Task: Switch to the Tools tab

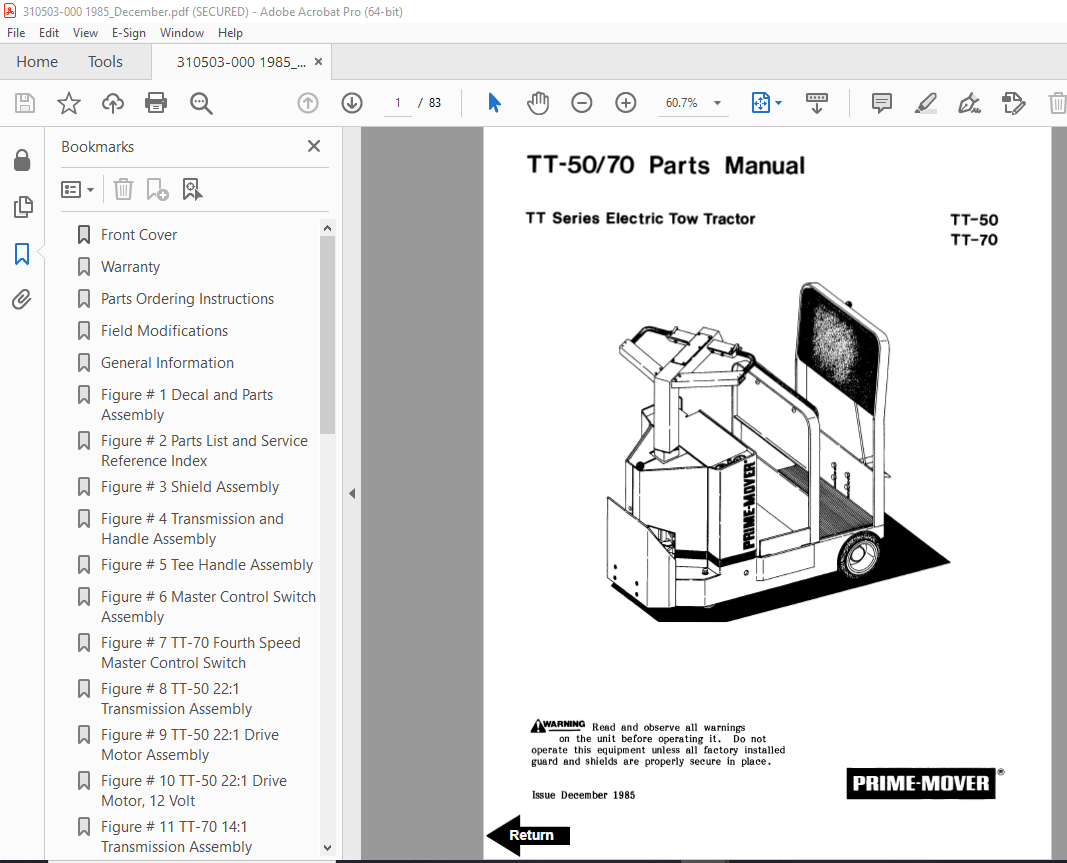Action: pos(105,61)
